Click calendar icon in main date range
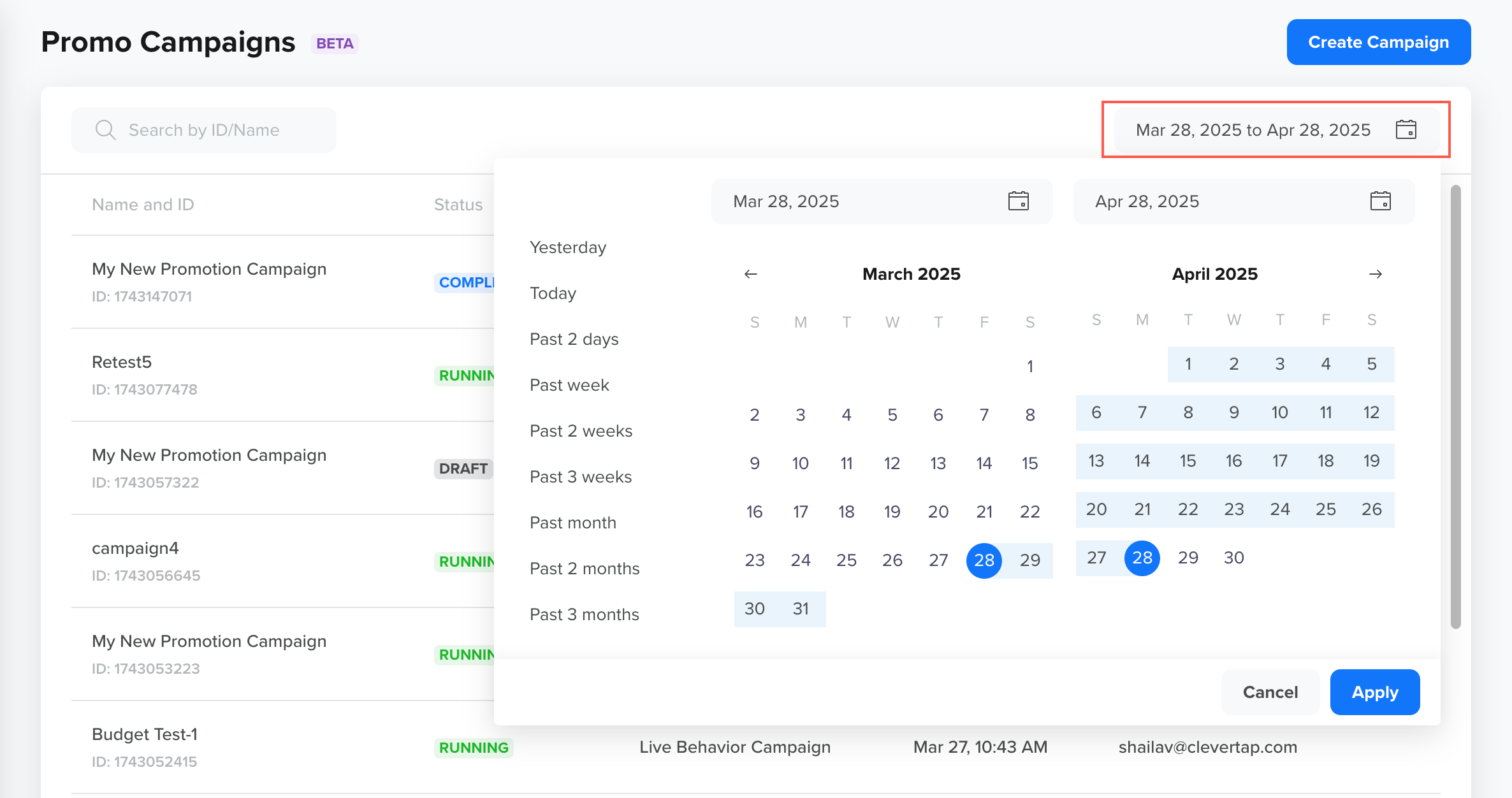This screenshot has width=1512, height=798. [1406, 130]
